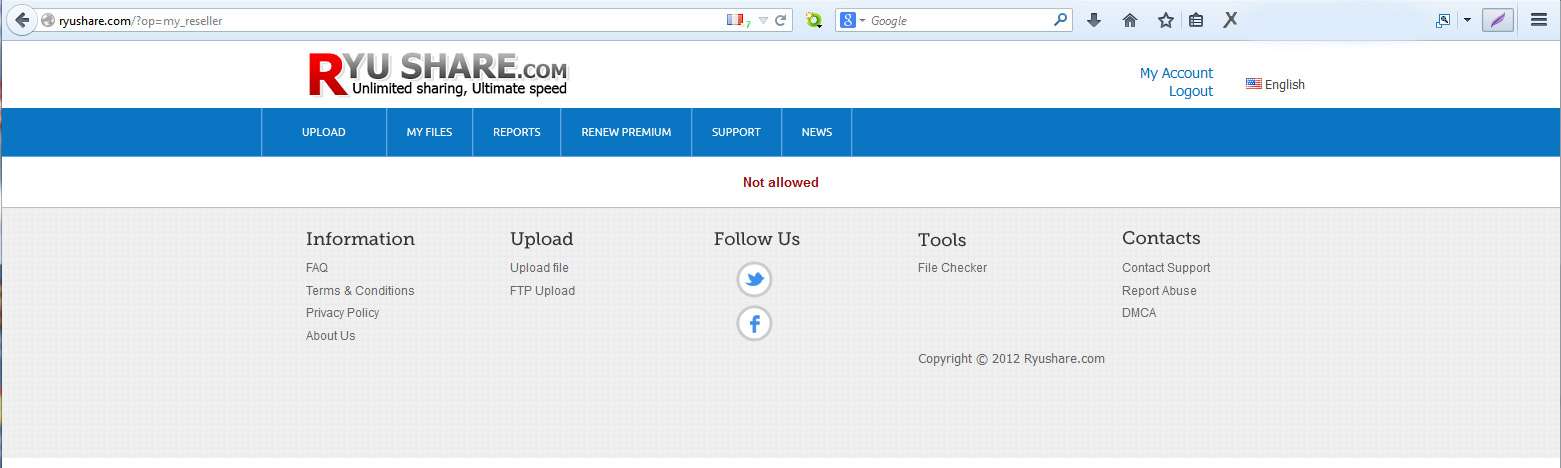Image resolution: width=1561 pixels, height=468 pixels.
Task: Reload the page with the refresh icon
Action: point(781,20)
